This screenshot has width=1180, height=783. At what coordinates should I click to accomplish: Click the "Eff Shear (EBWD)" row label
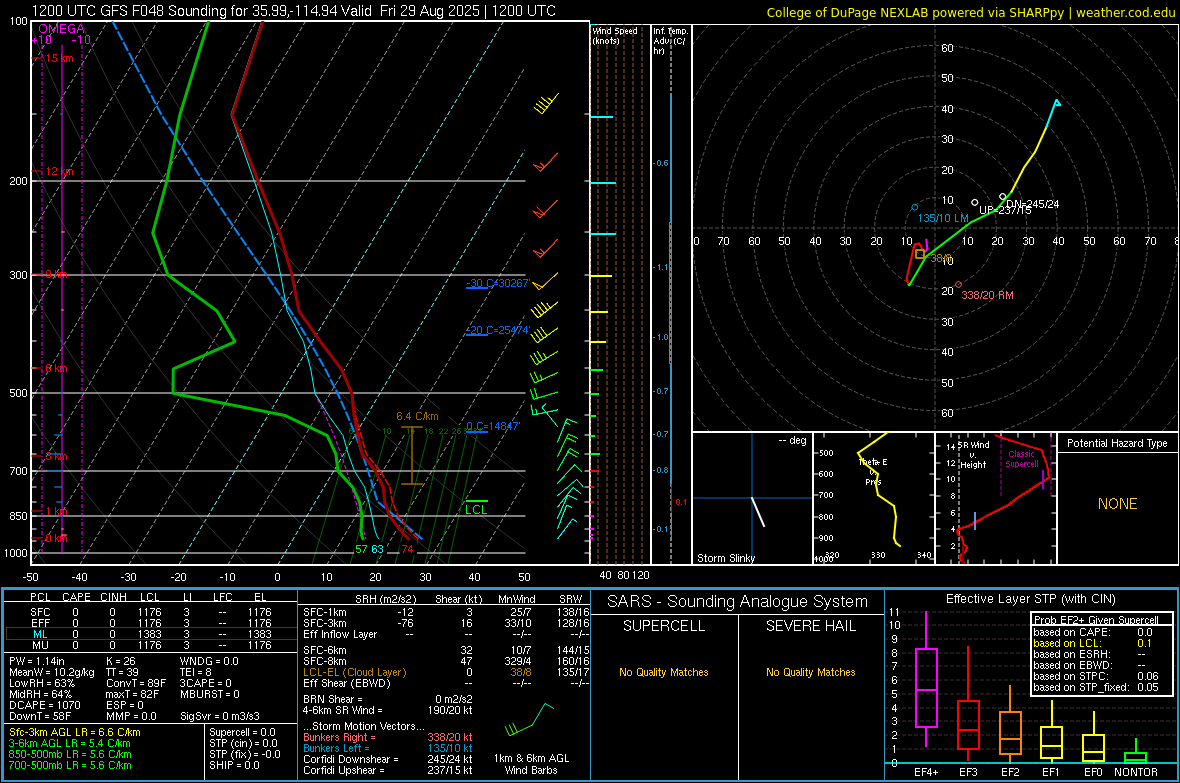click(x=346, y=684)
